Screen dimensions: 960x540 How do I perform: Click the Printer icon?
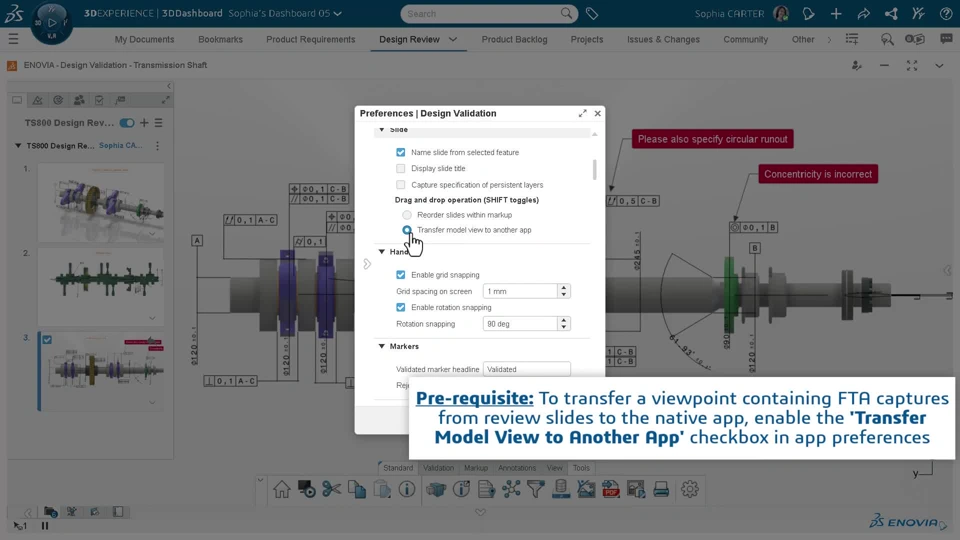[x=661, y=489]
